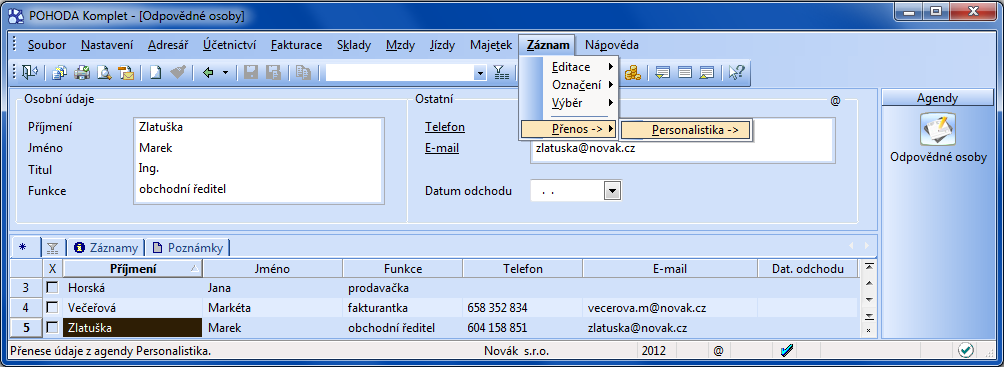This screenshot has width=1004, height=367.
Task: Tick the checkbox for Zlatuška row
Action: tap(53, 328)
